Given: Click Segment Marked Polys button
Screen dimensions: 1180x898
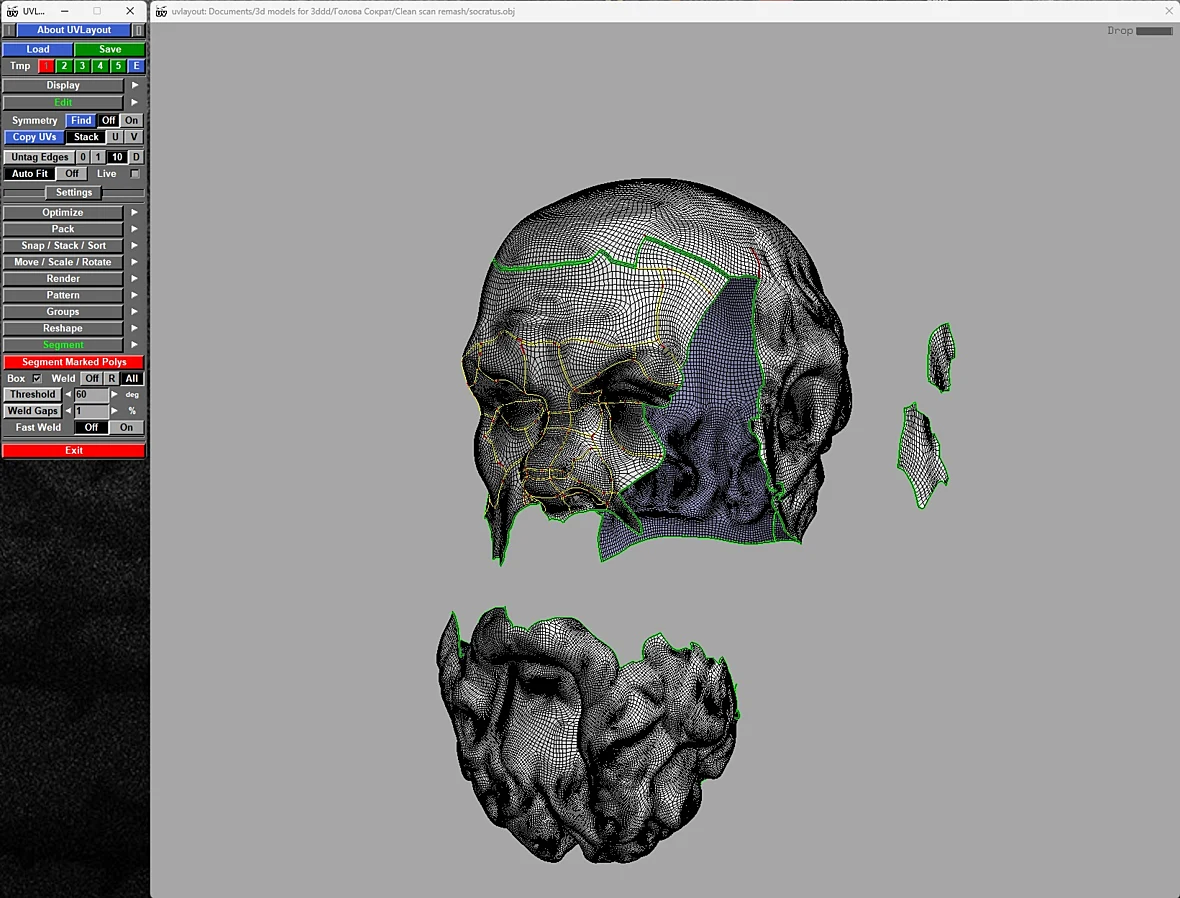Looking at the screenshot, I should coord(74,362).
